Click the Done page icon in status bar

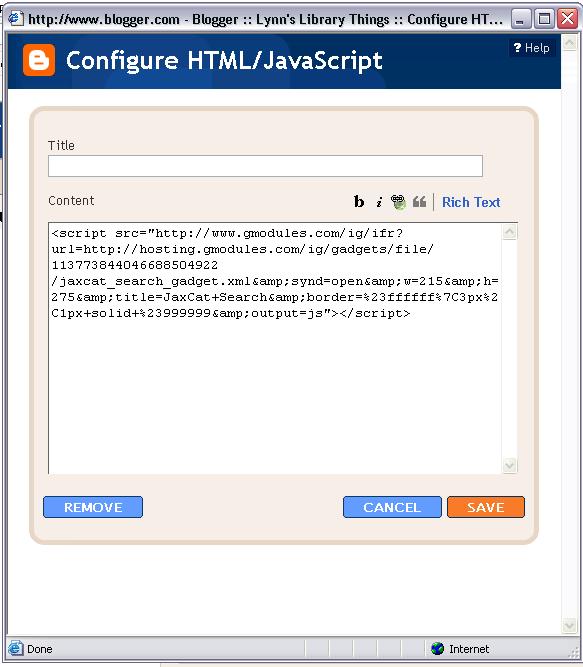click(x=16, y=648)
